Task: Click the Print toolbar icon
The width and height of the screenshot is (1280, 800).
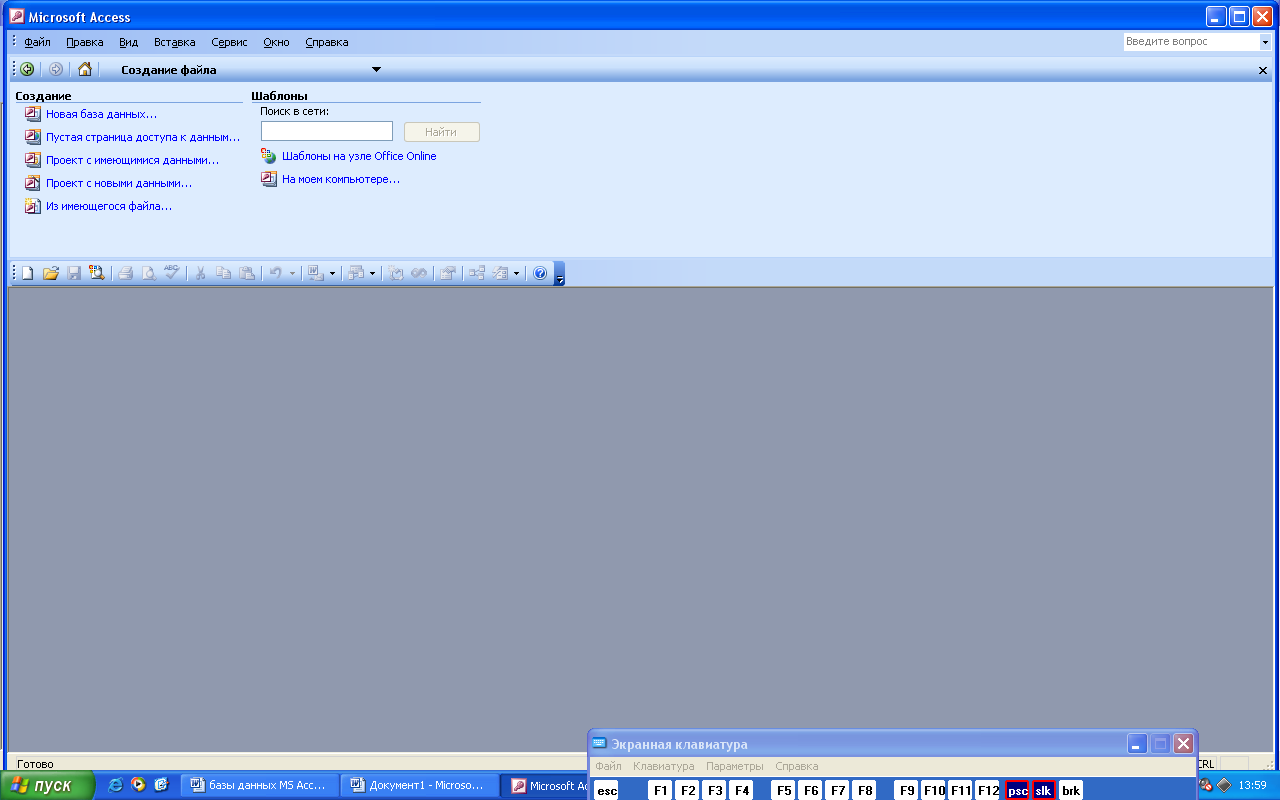Action: pyautogui.click(x=126, y=273)
